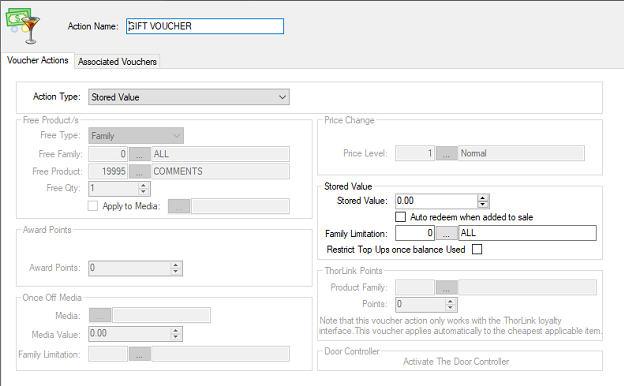
Task: Decrease Award Points with down arrow
Action: [176, 271]
